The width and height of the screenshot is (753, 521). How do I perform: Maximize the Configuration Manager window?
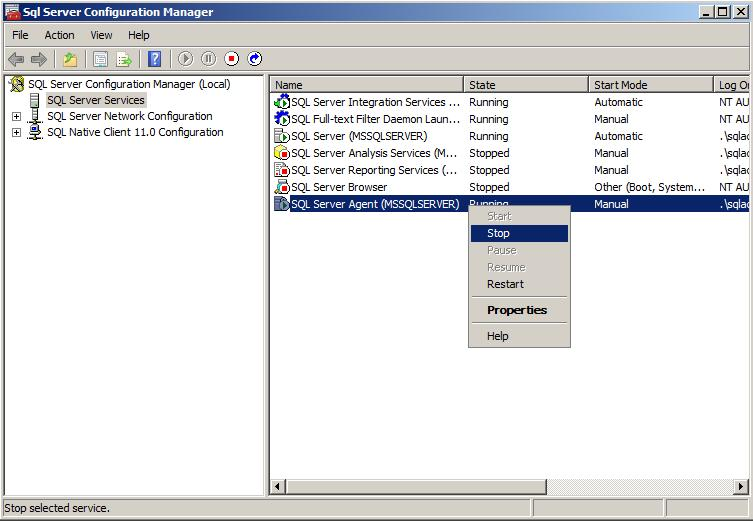[x=722, y=12]
